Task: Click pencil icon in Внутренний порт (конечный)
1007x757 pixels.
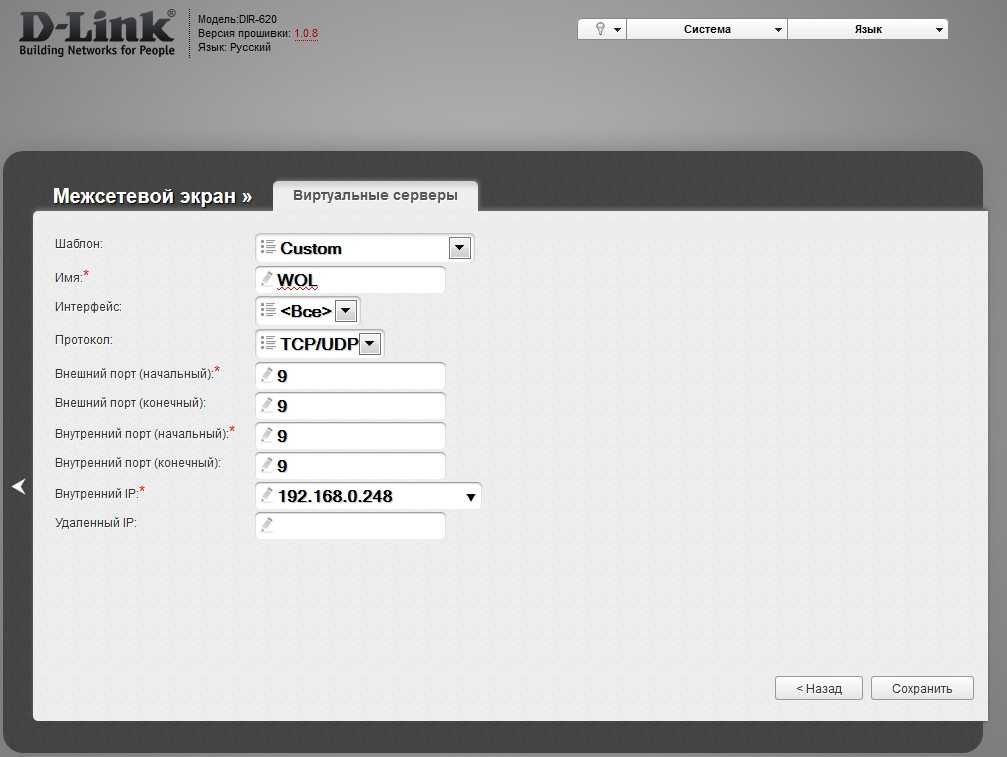Action: [267, 464]
